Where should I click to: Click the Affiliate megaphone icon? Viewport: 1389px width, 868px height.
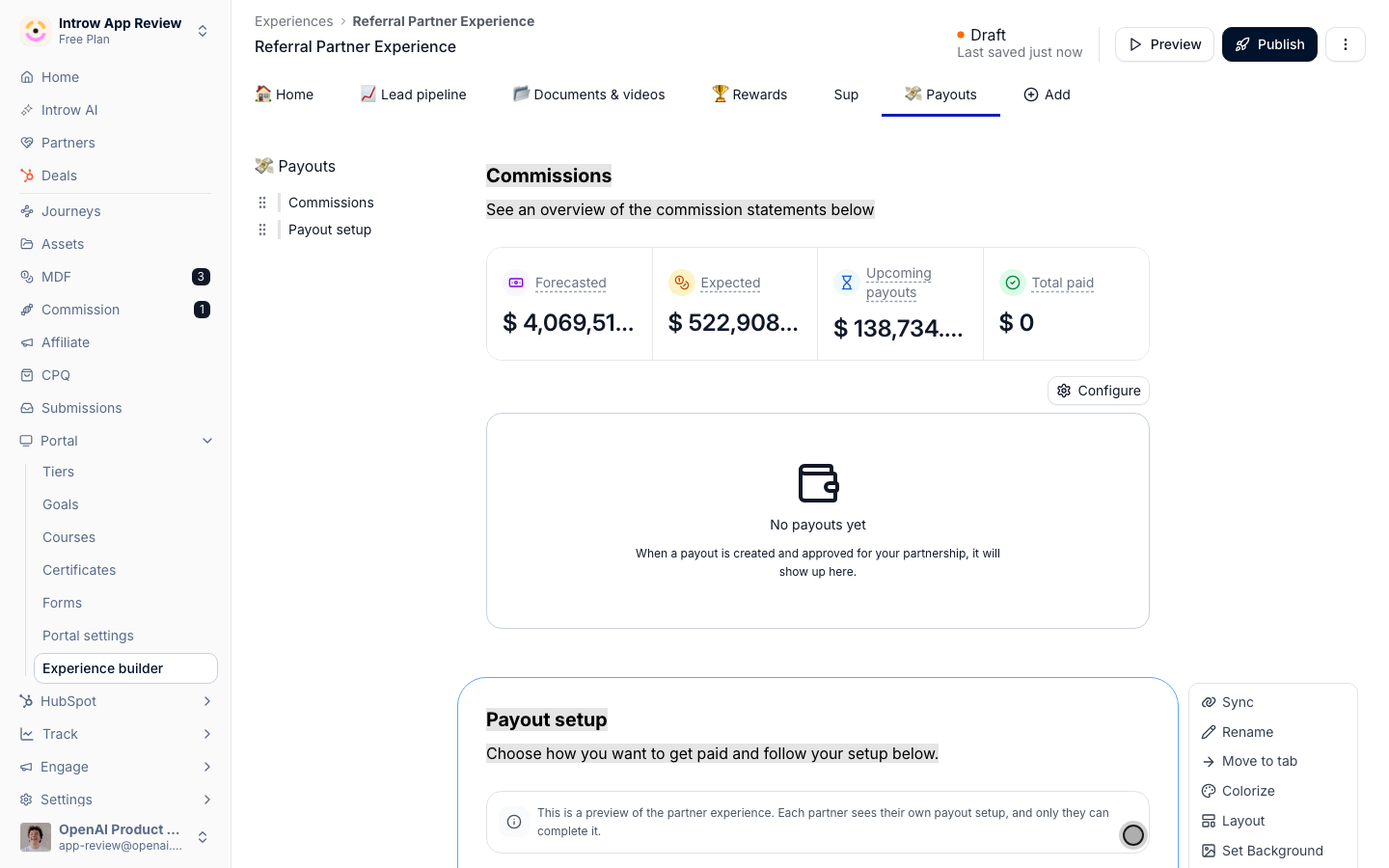click(x=27, y=342)
